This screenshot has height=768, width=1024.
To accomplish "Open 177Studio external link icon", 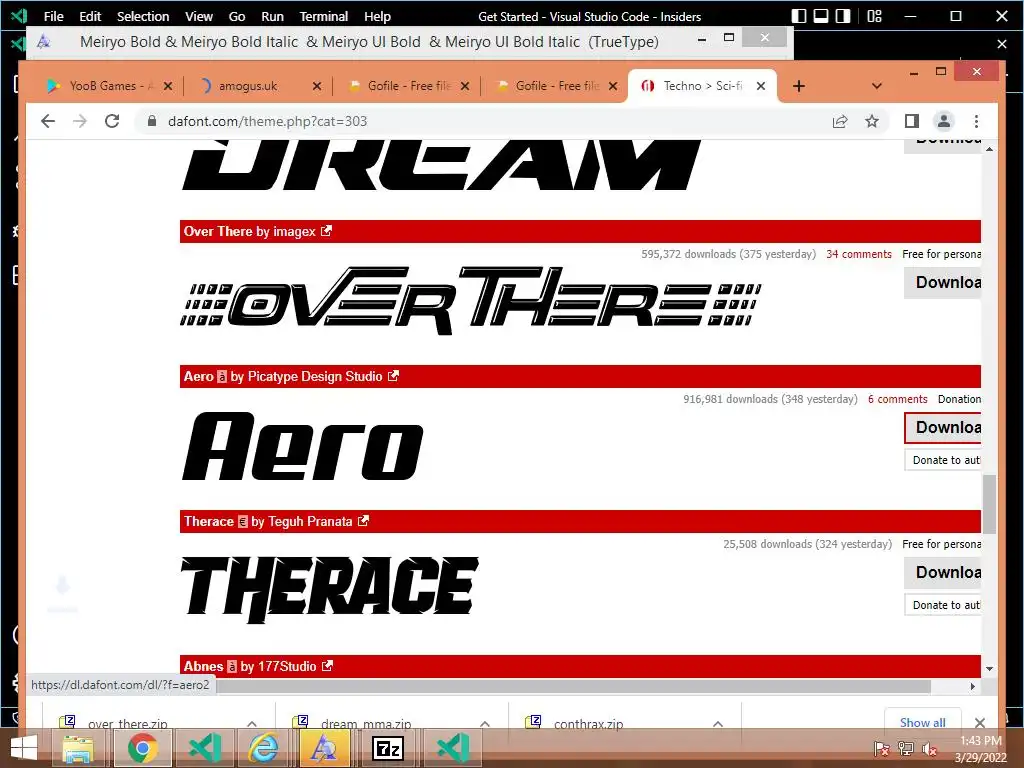I will click(327, 665).
